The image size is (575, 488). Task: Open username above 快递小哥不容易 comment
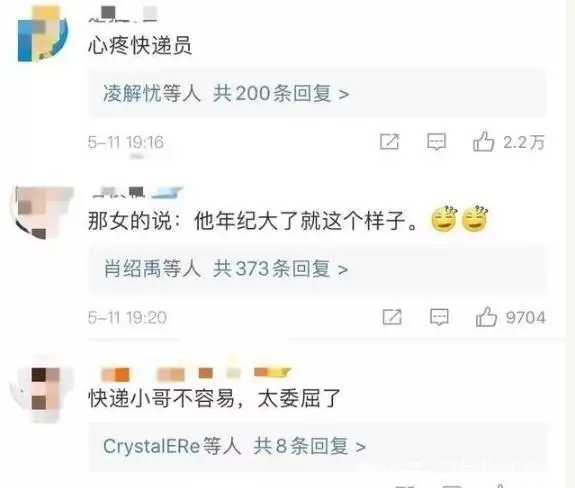tap(195, 373)
